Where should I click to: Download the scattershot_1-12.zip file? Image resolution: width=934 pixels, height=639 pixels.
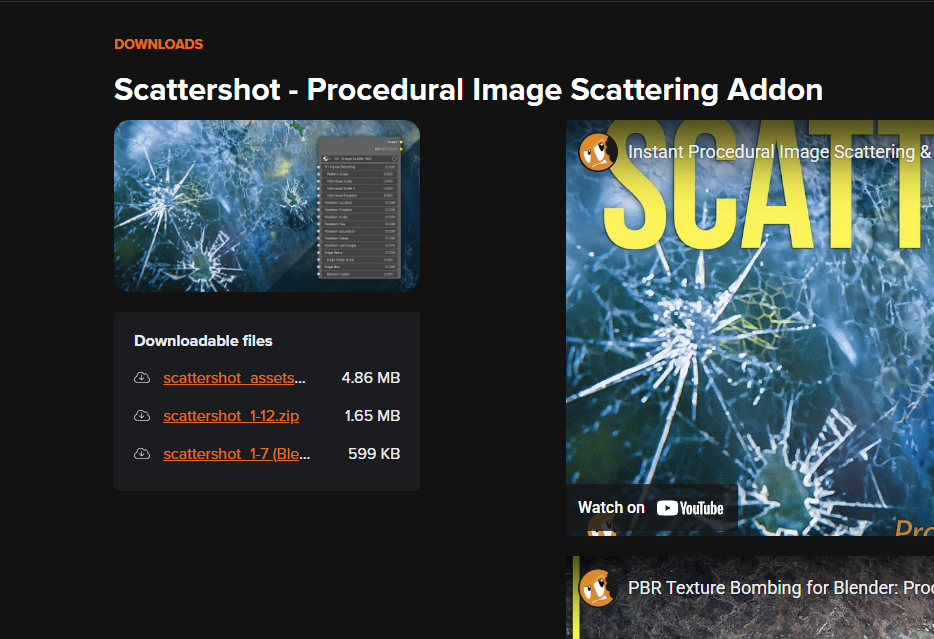pyautogui.click(x=231, y=416)
